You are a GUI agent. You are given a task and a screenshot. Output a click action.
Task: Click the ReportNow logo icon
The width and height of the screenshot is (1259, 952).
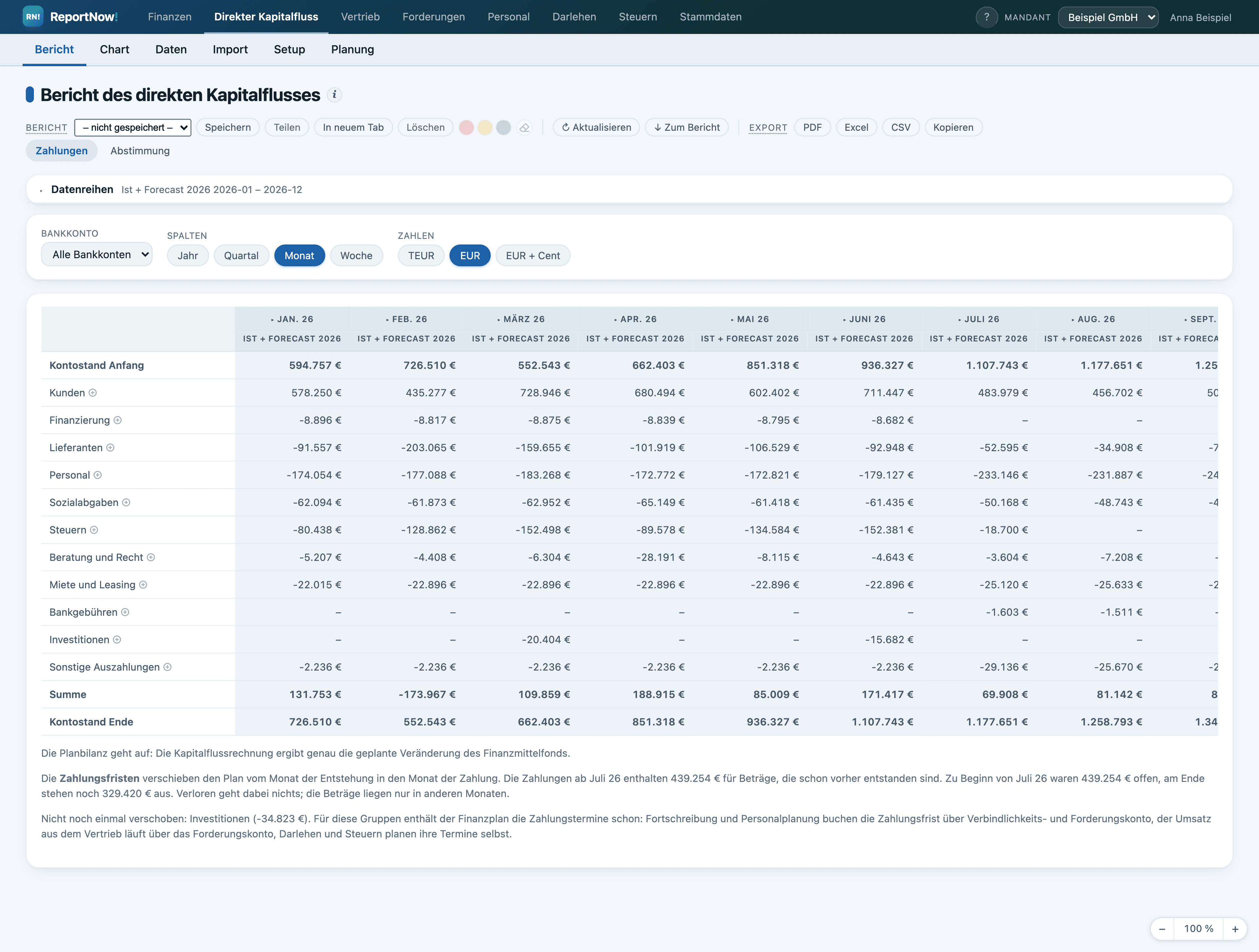[x=33, y=16]
